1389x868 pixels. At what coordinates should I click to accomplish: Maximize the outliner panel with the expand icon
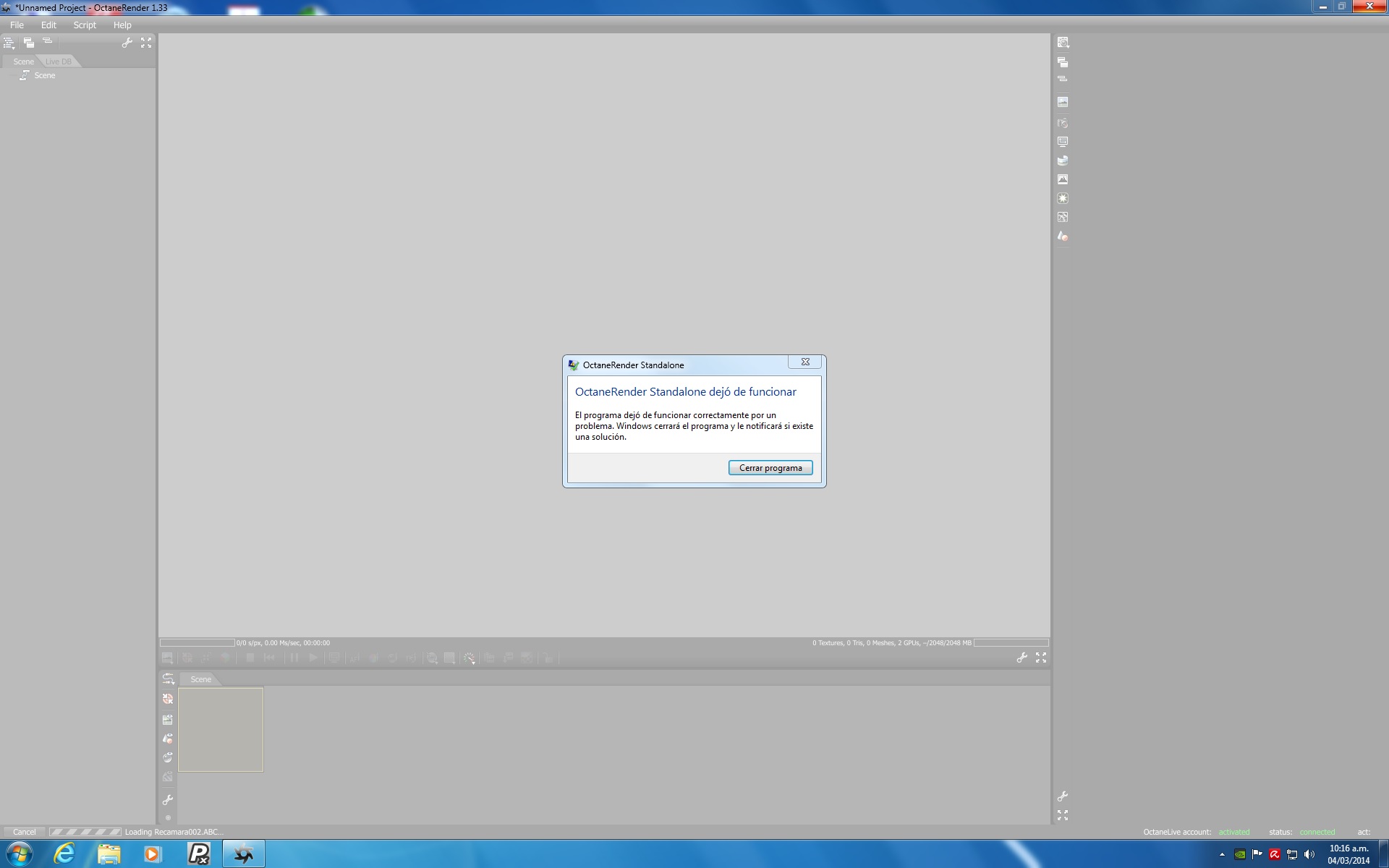[146, 43]
